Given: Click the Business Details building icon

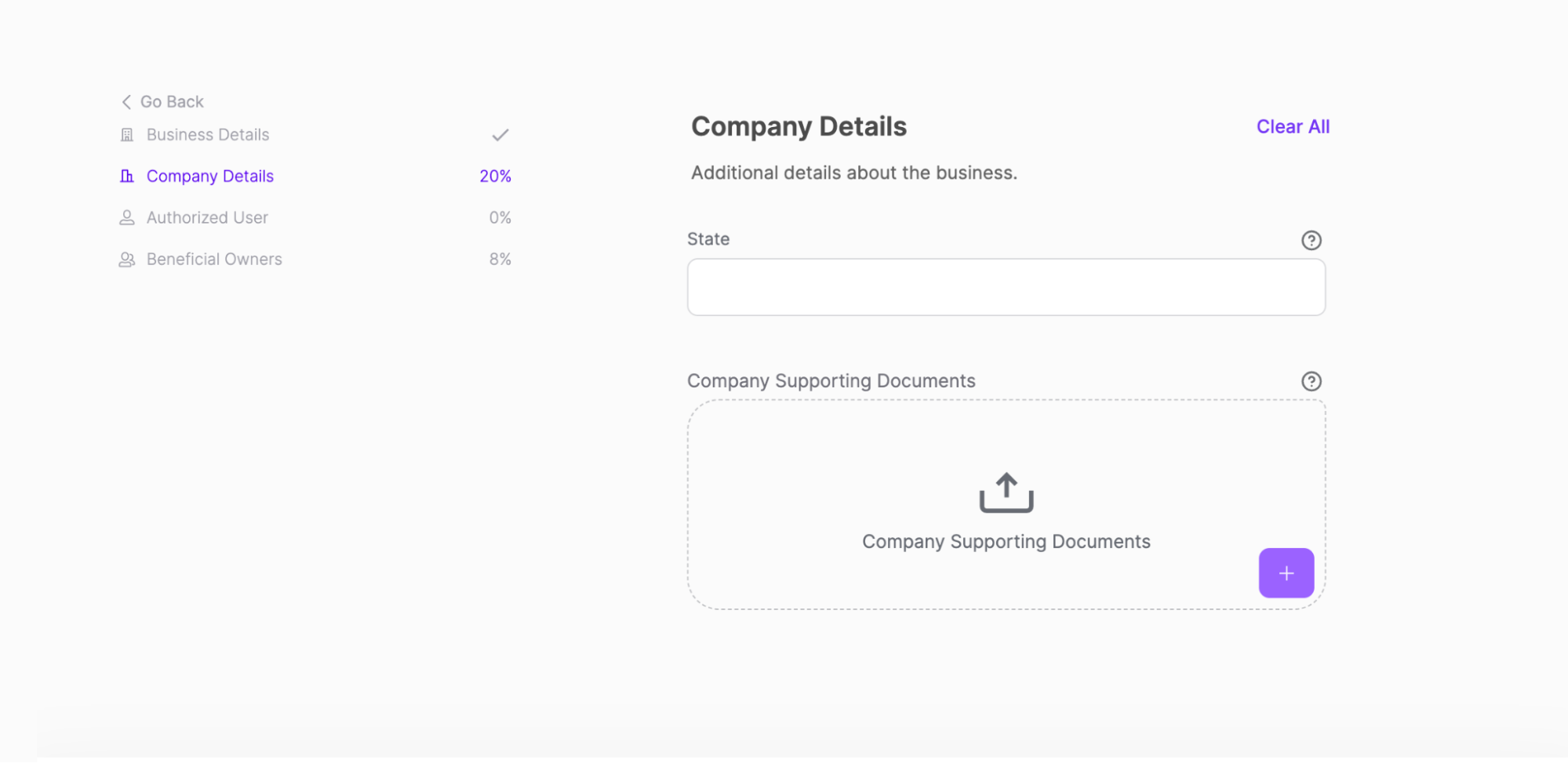Looking at the screenshot, I should point(126,135).
